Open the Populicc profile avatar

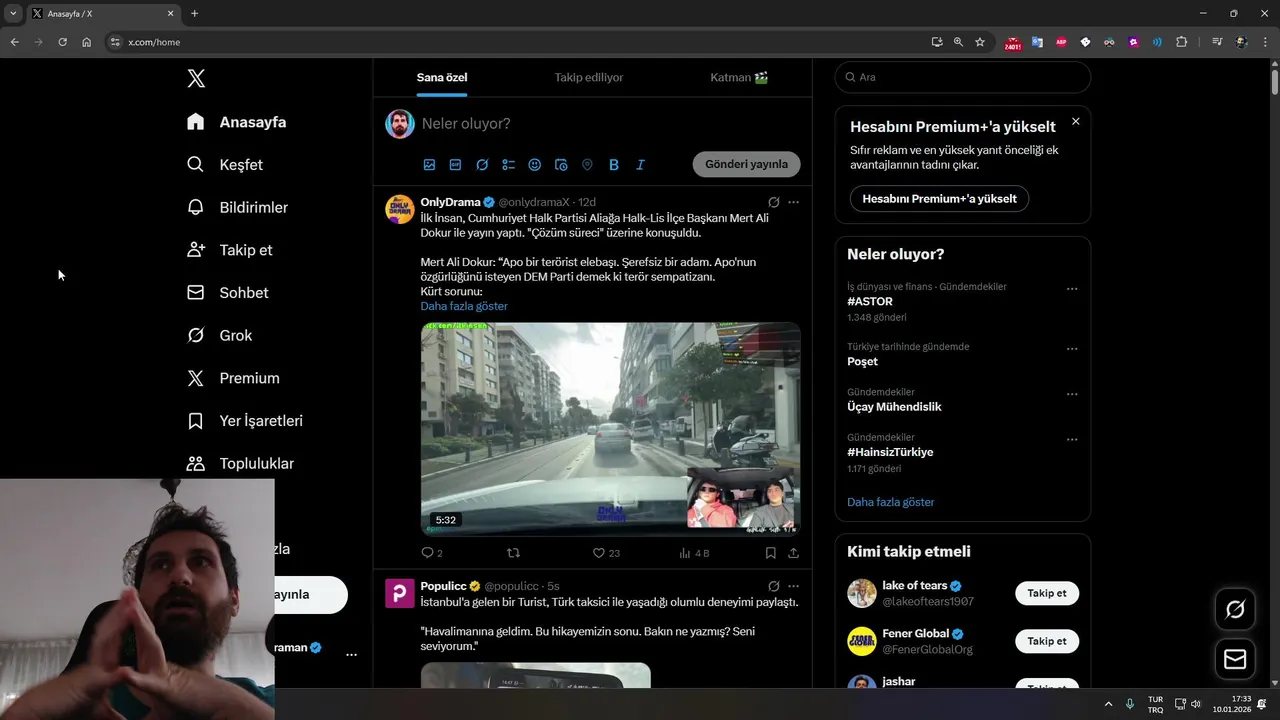pyautogui.click(x=400, y=593)
